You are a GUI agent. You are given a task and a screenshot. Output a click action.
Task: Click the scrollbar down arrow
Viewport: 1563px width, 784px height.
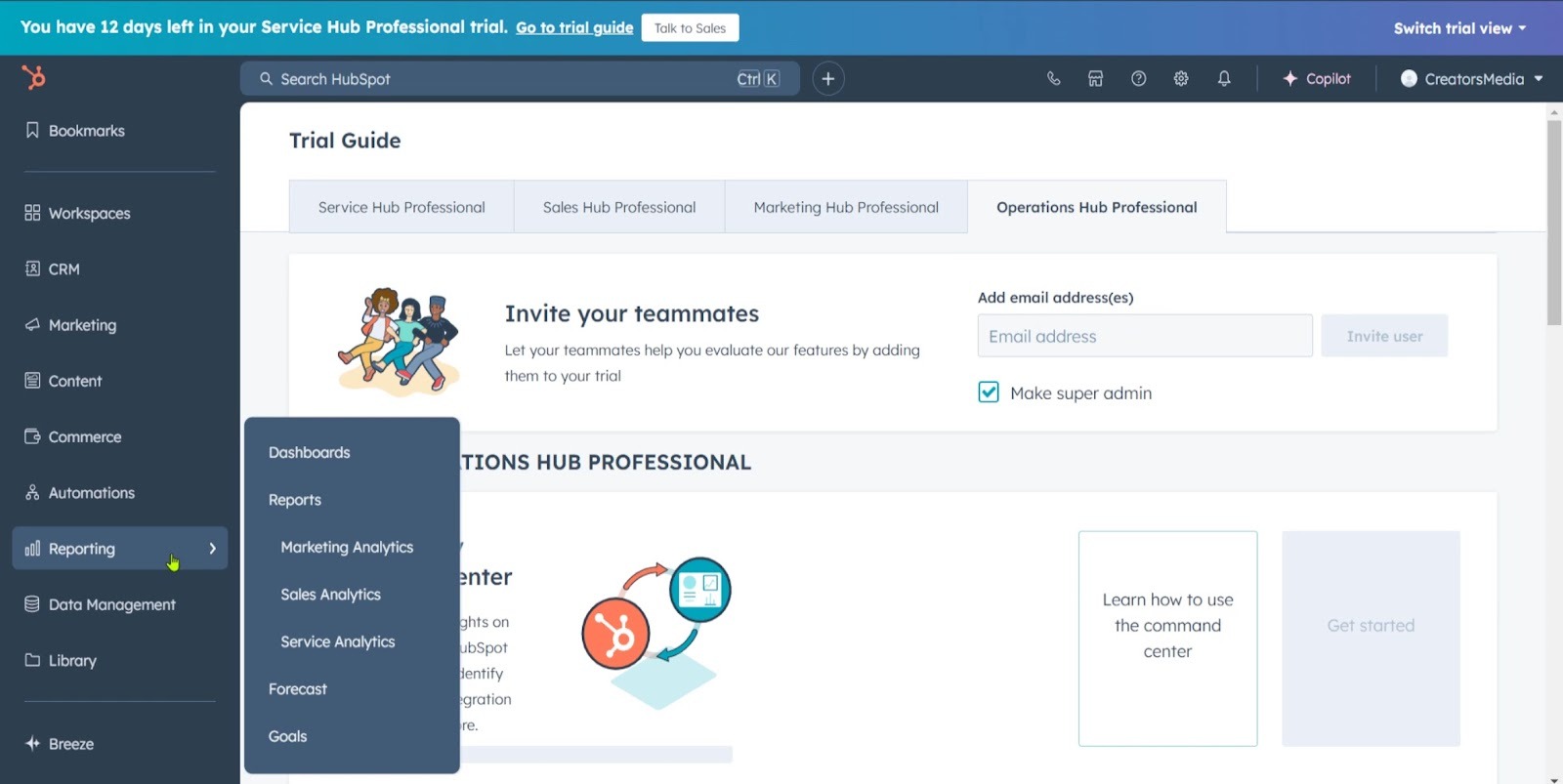[1554, 778]
